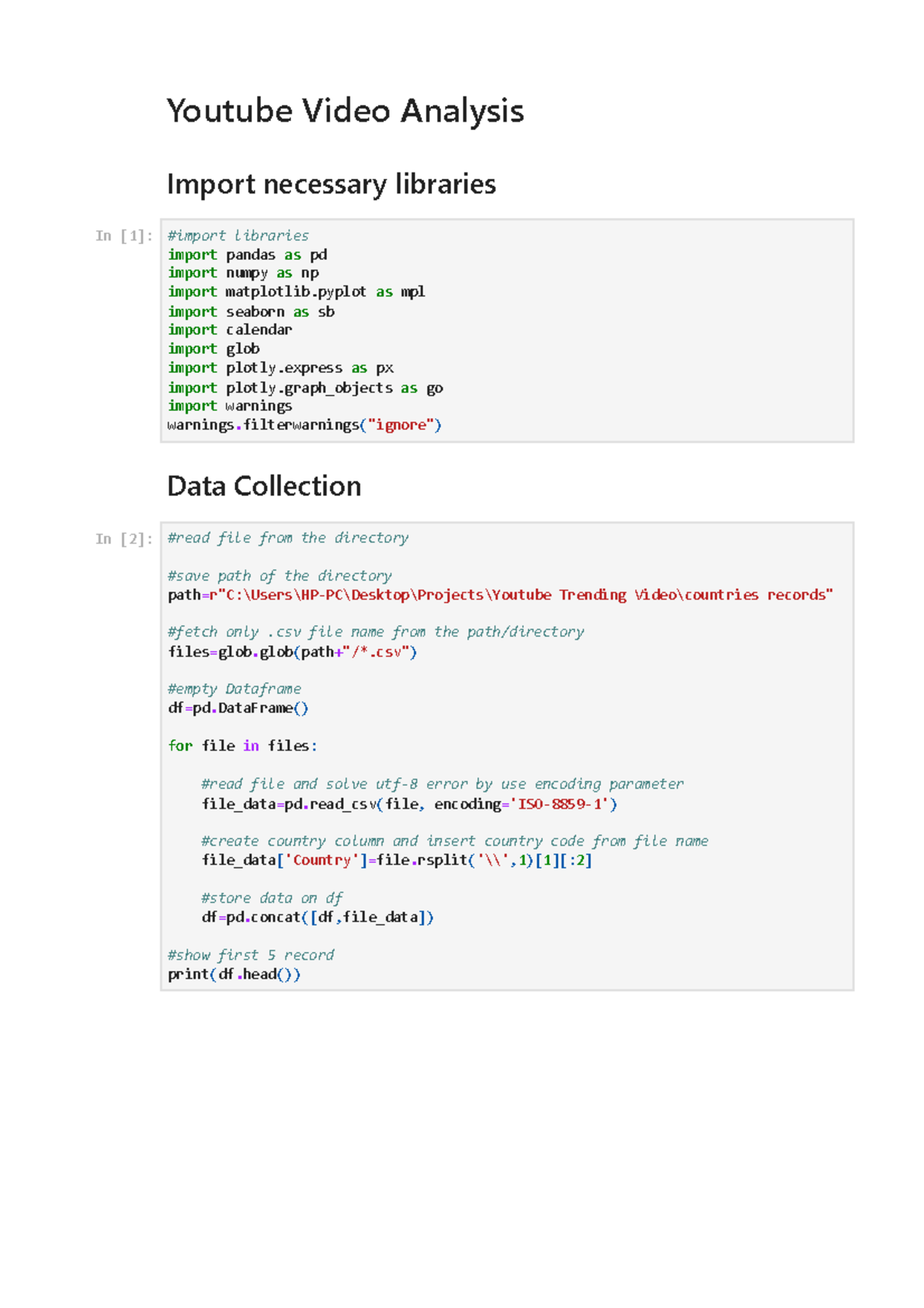Click the pd.read_csv encoding line
Image resolution: width=924 pixels, height=1308 pixels.
[410, 804]
